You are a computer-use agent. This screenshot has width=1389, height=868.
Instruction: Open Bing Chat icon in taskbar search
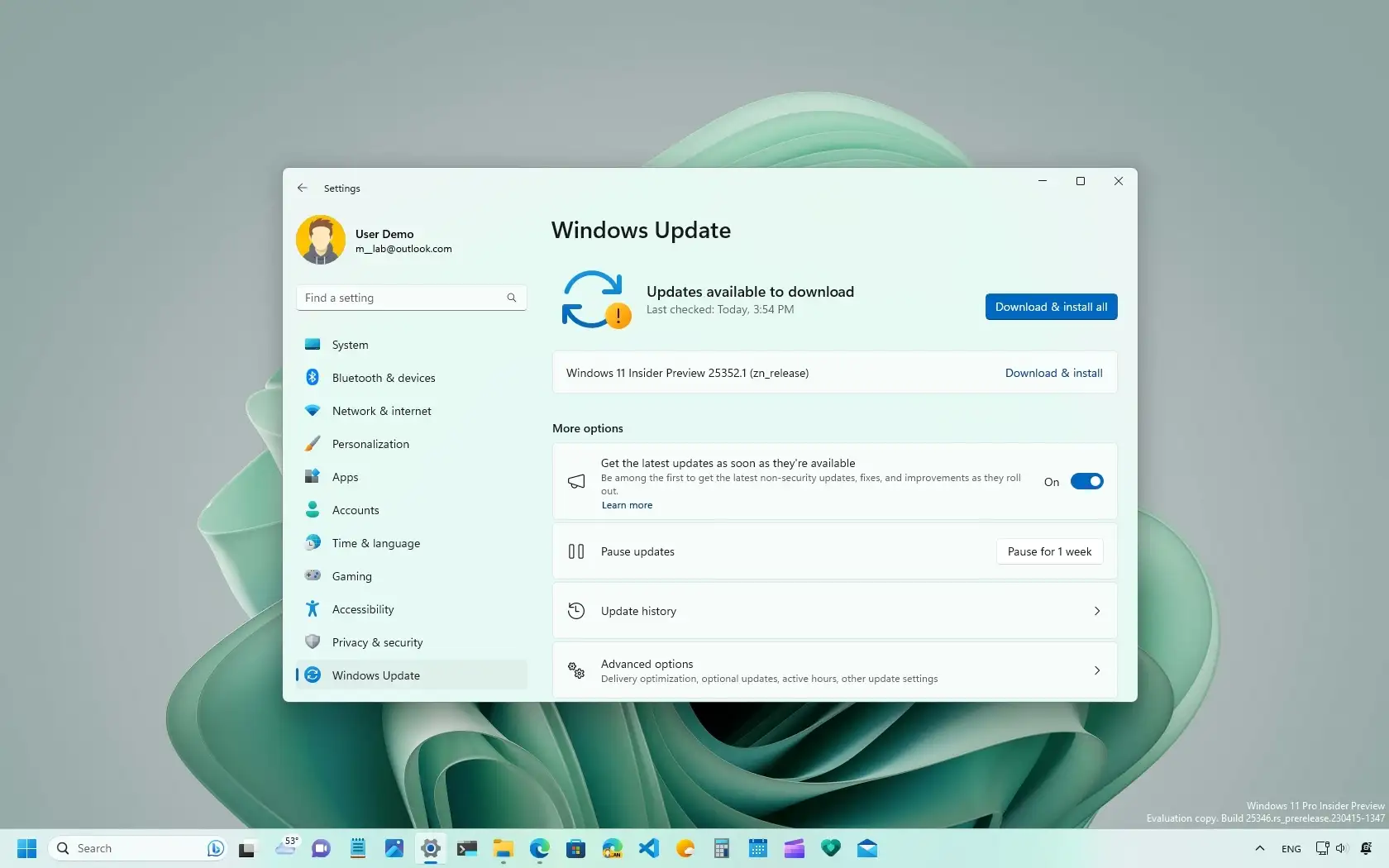point(215,848)
